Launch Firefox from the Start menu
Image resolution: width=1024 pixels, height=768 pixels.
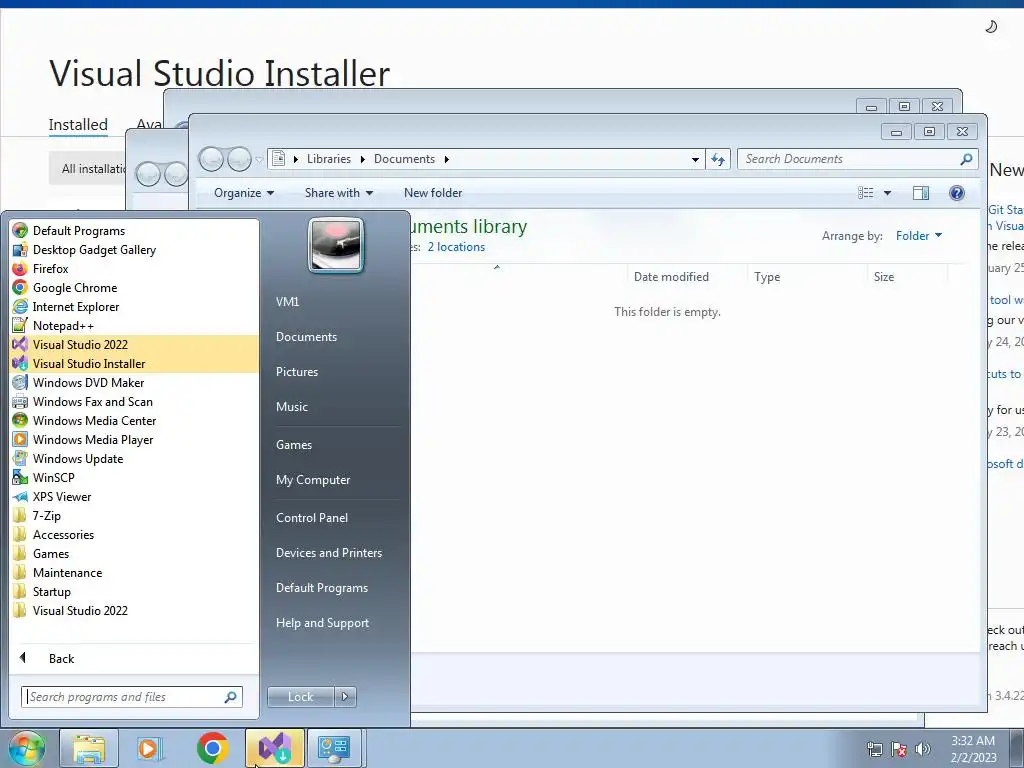[x=134, y=268]
